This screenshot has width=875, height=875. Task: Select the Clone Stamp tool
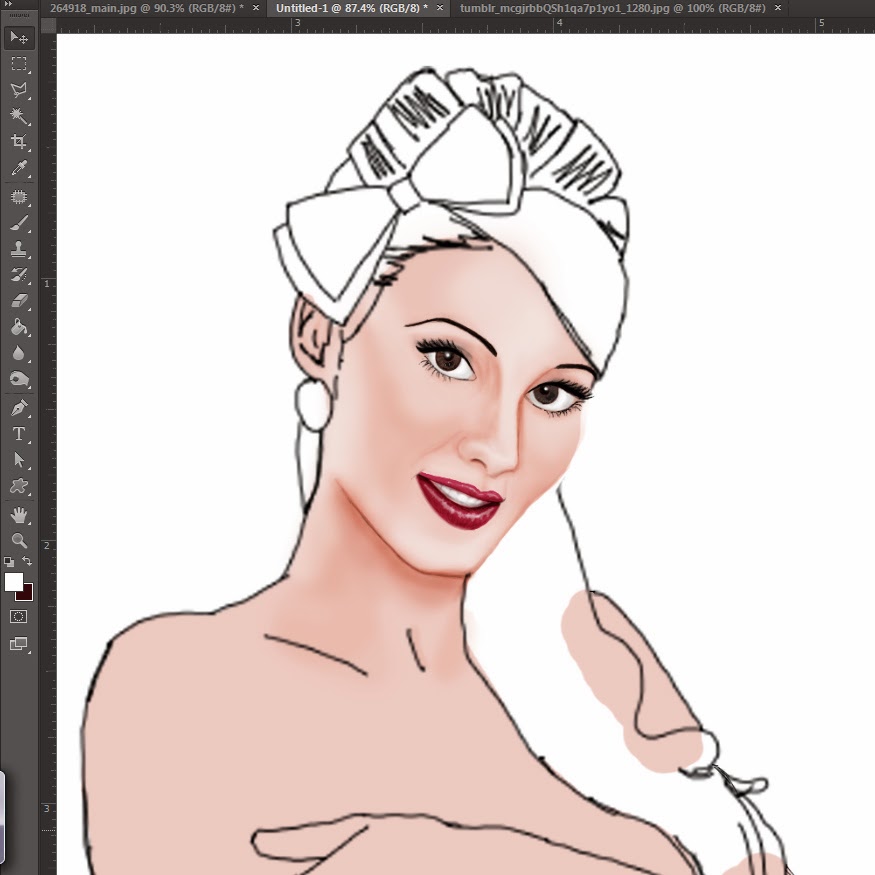point(19,249)
